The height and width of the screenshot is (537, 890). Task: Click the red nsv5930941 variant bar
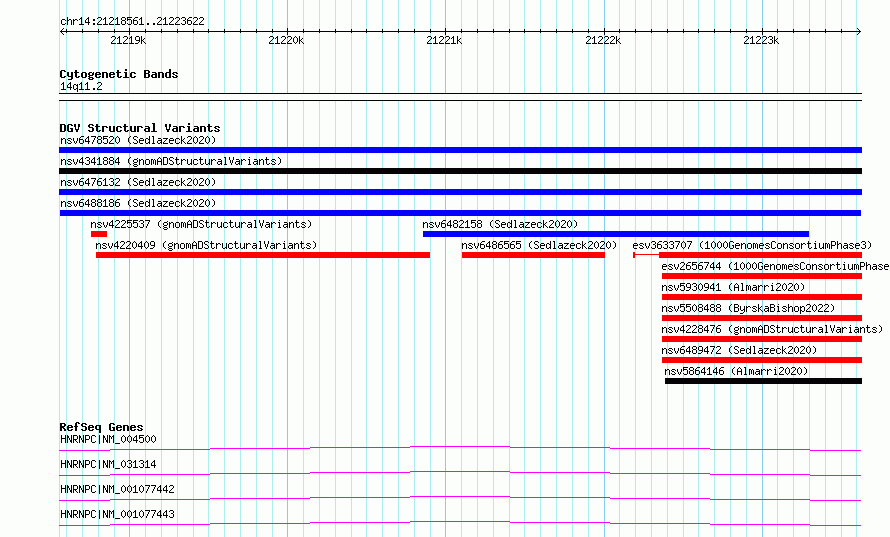[x=762, y=297]
